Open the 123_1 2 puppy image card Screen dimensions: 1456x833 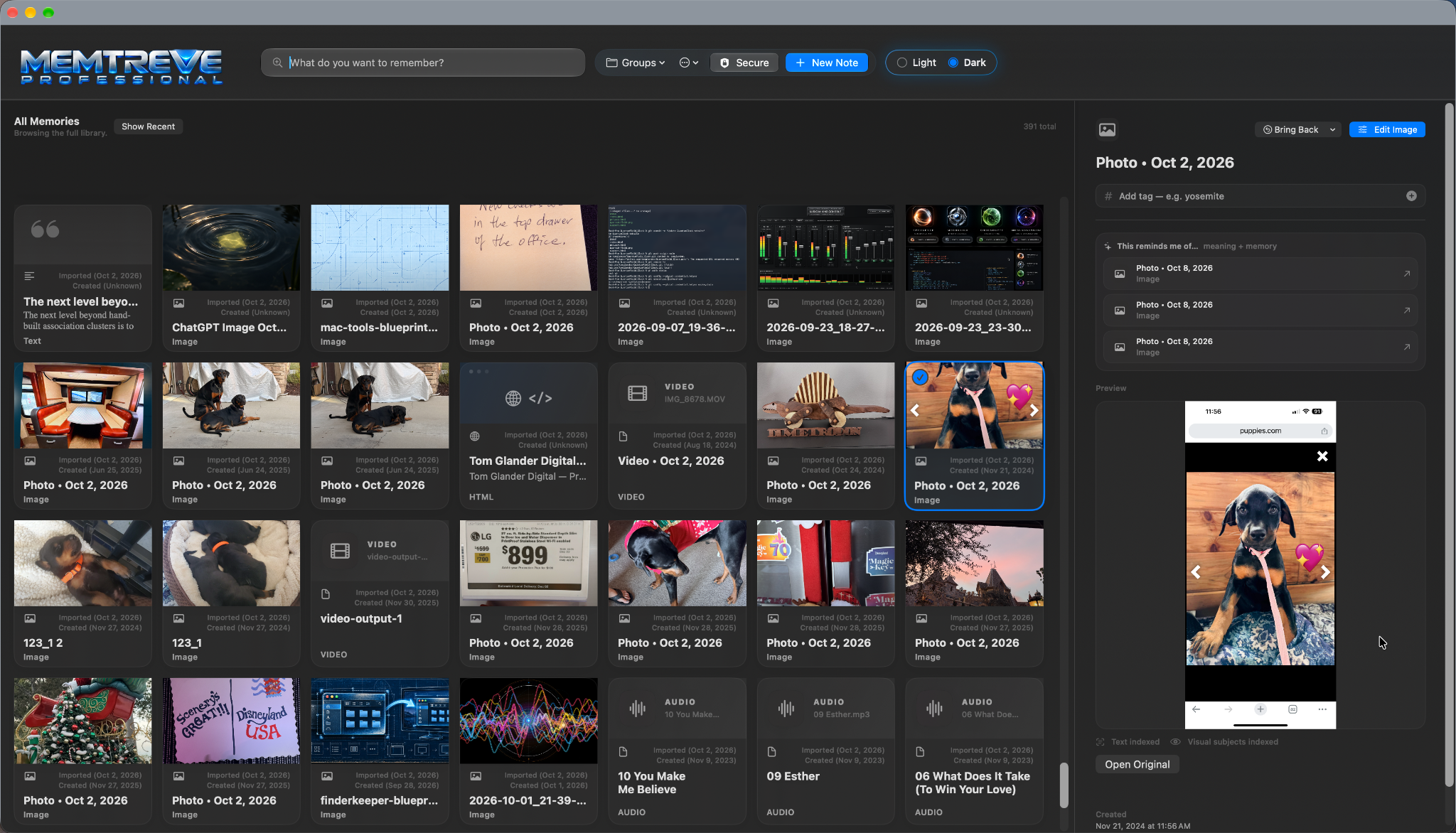pyautogui.click(x=82, y=593)
